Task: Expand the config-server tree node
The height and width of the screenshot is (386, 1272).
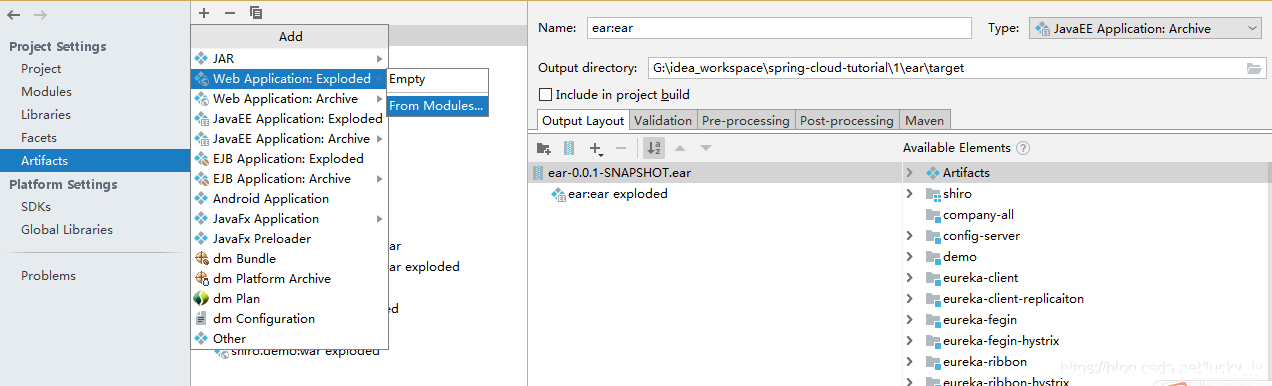Action: (909, 236)
